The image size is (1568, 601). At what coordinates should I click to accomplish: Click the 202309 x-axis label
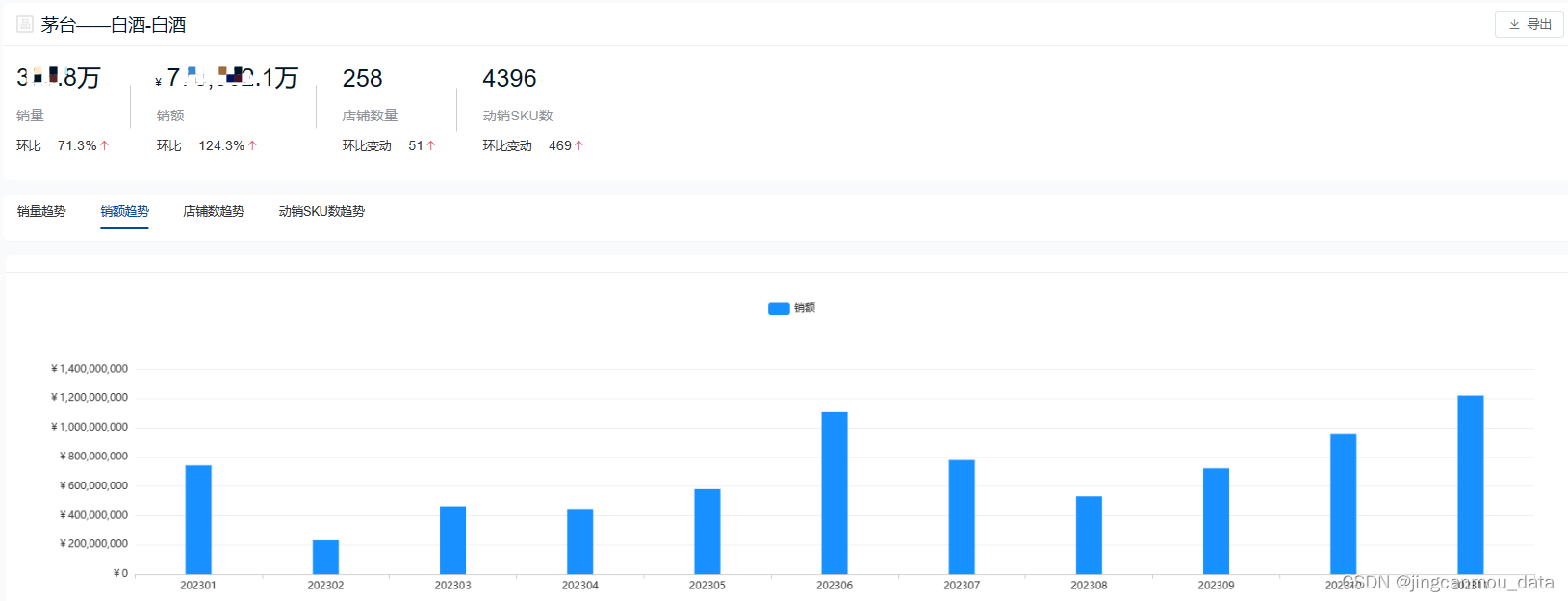pyautogui.click(x=1216, y=586)
